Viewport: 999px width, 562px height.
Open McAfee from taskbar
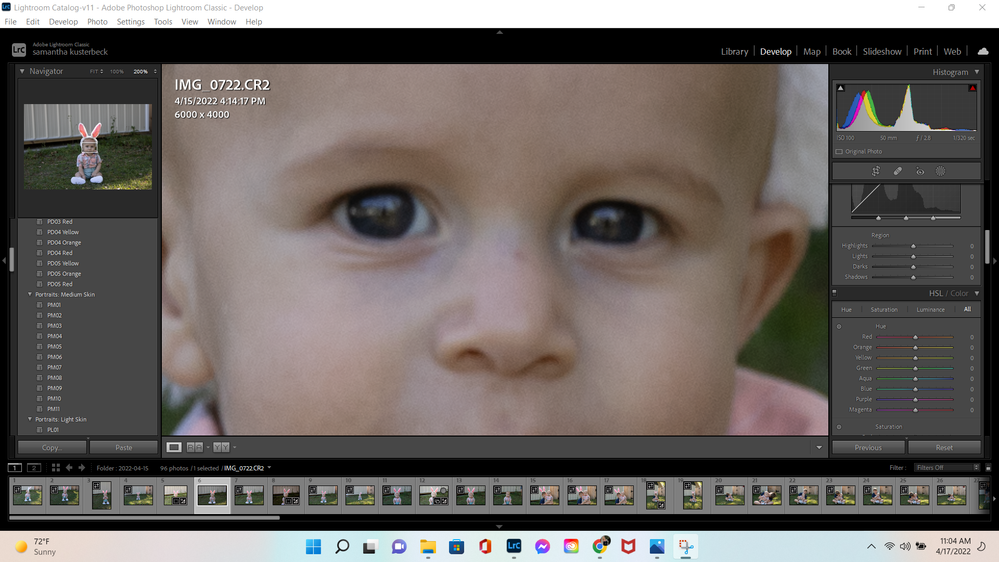pos(628,547)
